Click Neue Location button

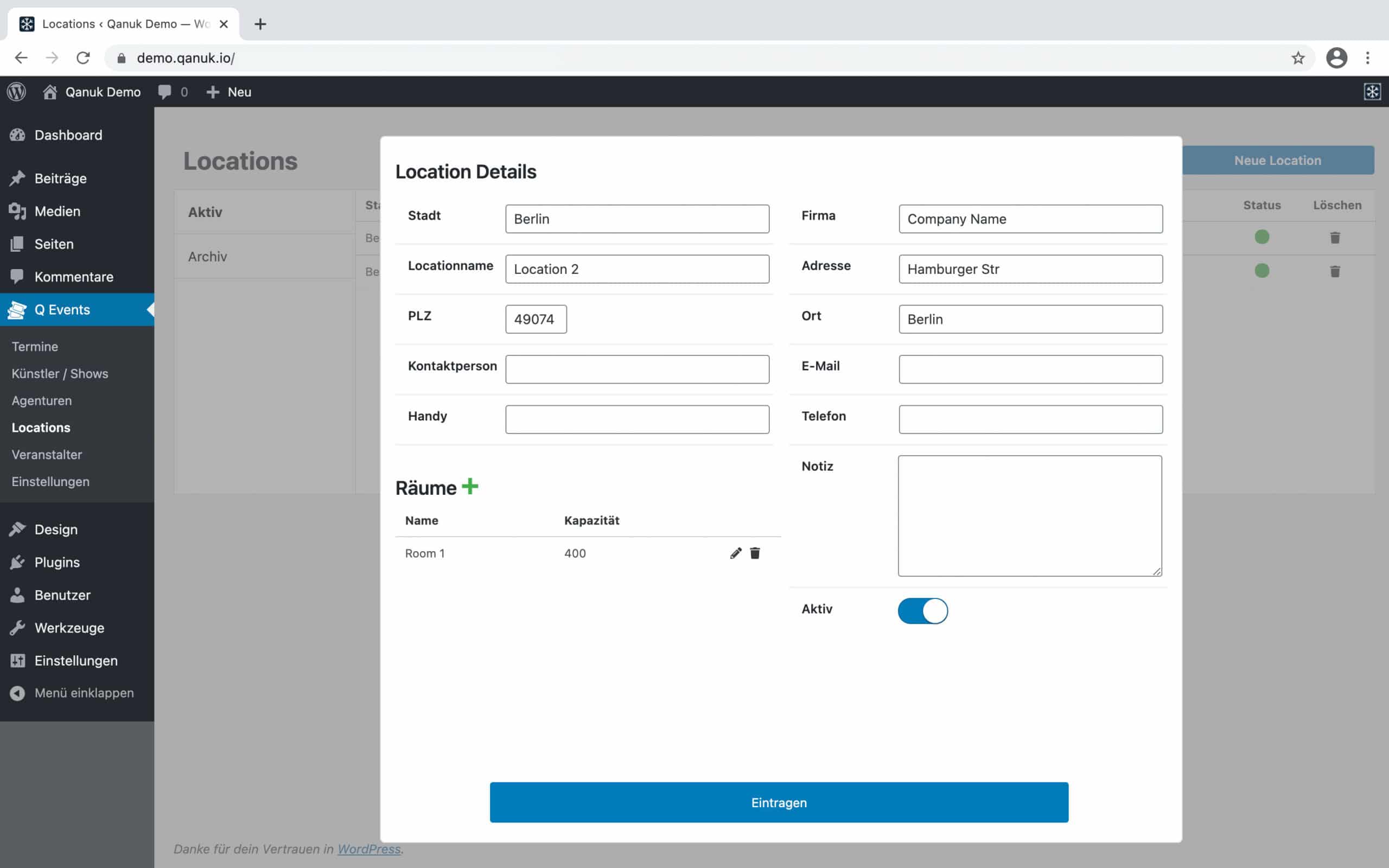pyautogui.click(x=1278, y=160)
